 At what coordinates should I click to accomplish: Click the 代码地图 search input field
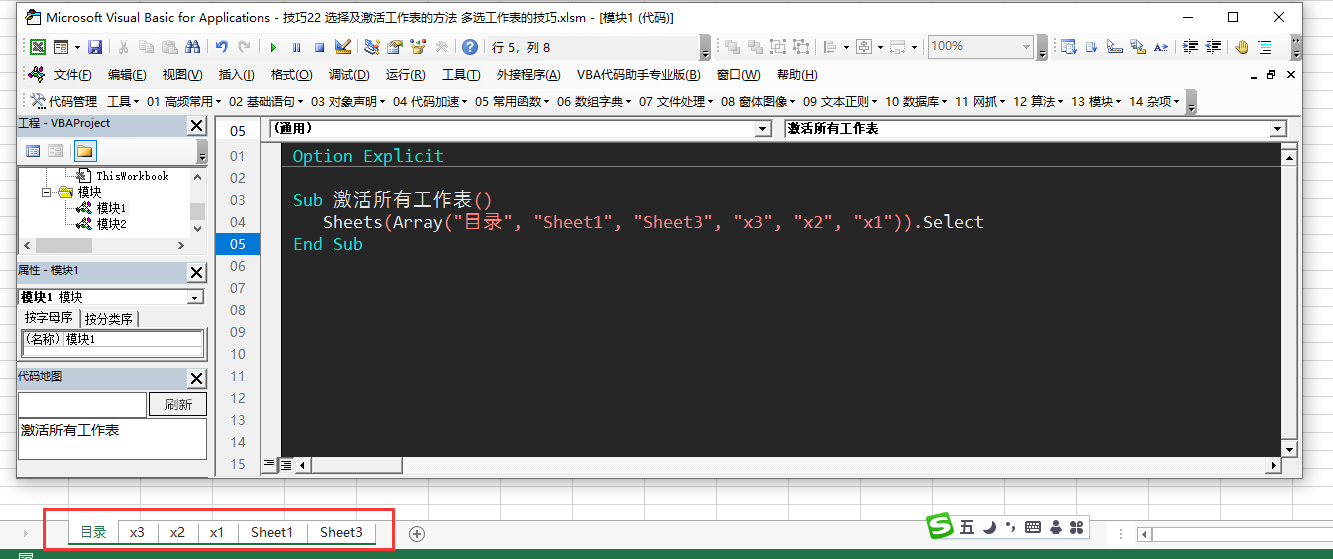point(83,405)
